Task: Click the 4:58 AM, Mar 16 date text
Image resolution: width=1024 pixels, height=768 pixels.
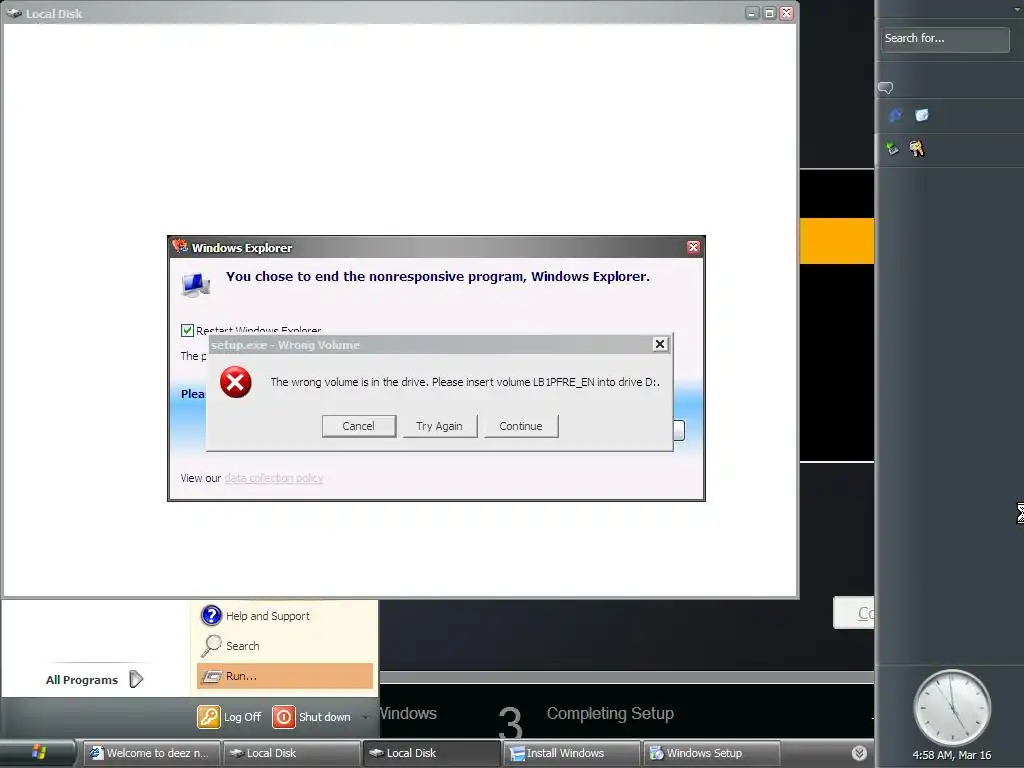Action: (952, 755)
